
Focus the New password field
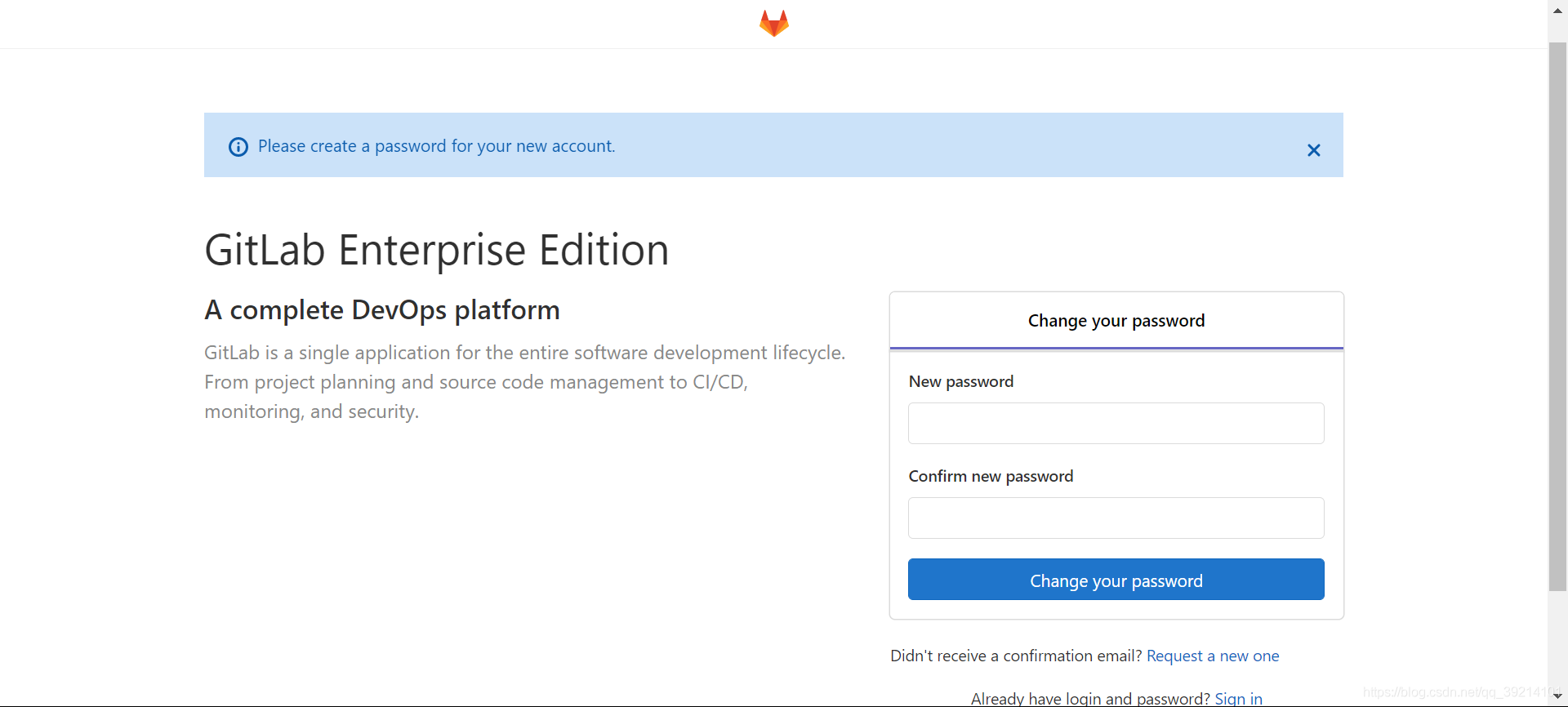1116,423
